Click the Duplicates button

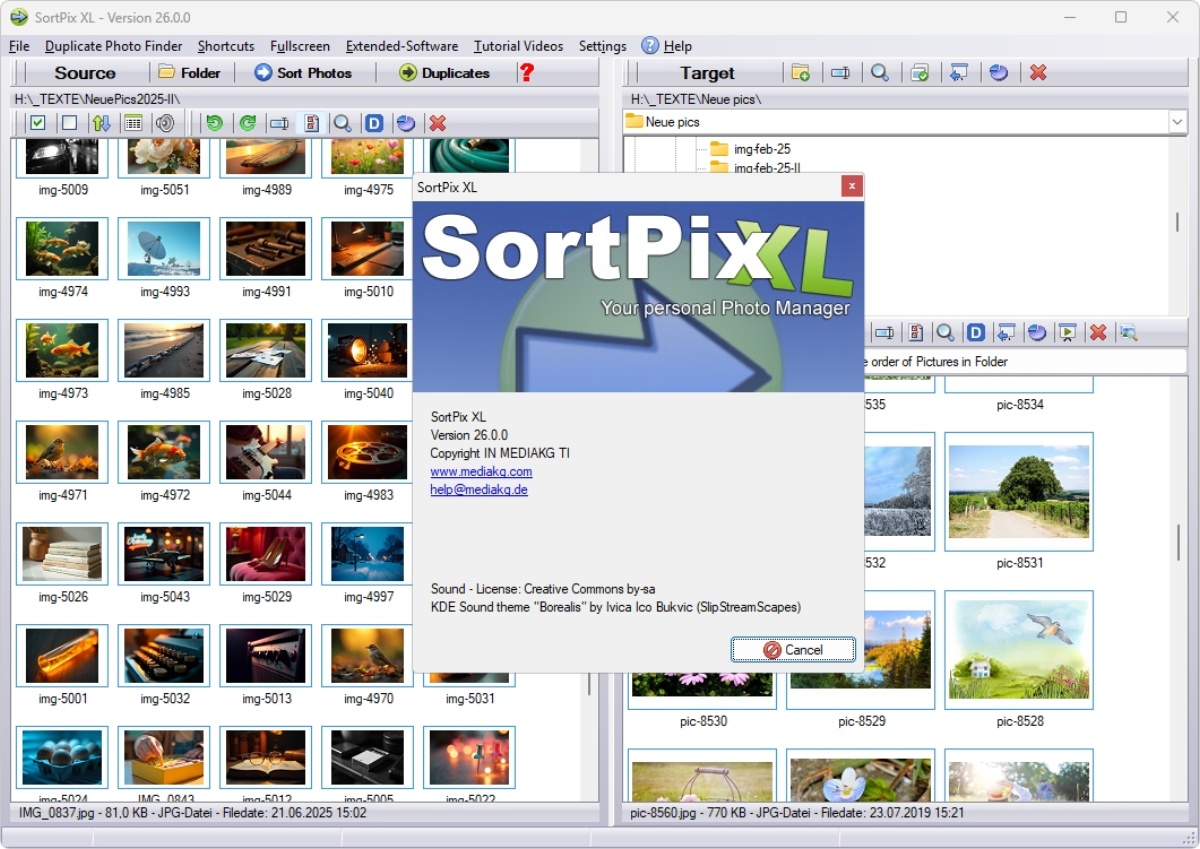(444, 72)
